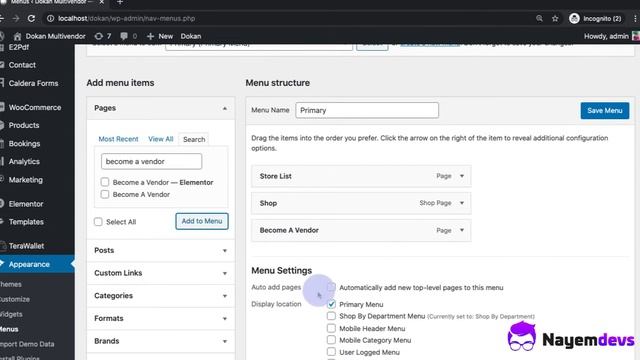
Task: Open TeraWallet in the admin sidebar
Action: (27, 246)
